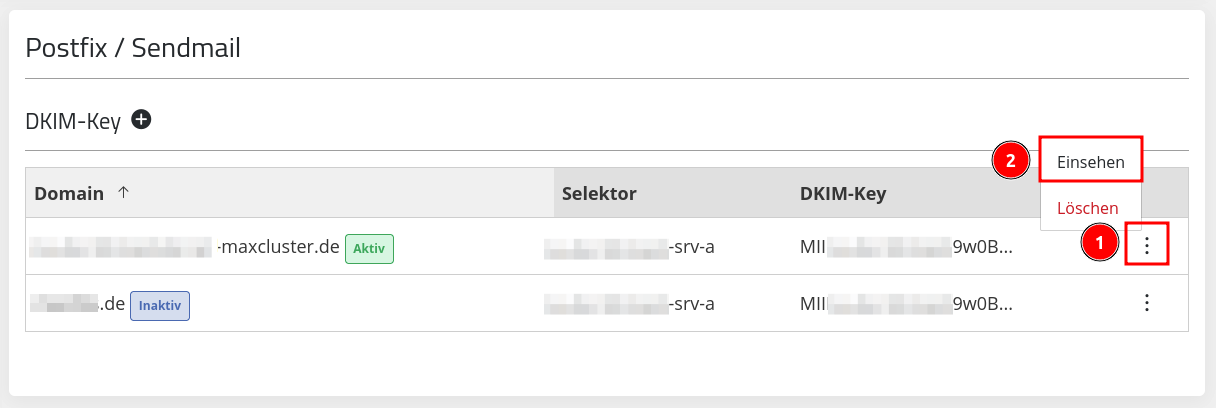Click the first row's DKIM key value
Screen dimensions: 1216x408
pos(906,246)
